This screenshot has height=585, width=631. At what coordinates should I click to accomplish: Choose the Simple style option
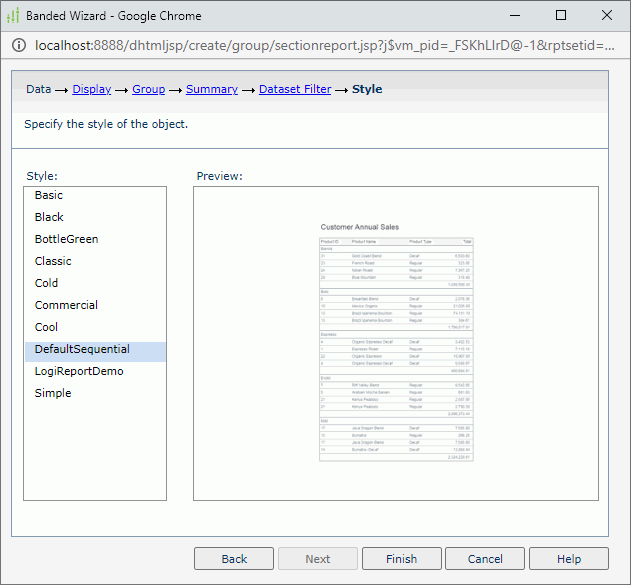(53, 393)
